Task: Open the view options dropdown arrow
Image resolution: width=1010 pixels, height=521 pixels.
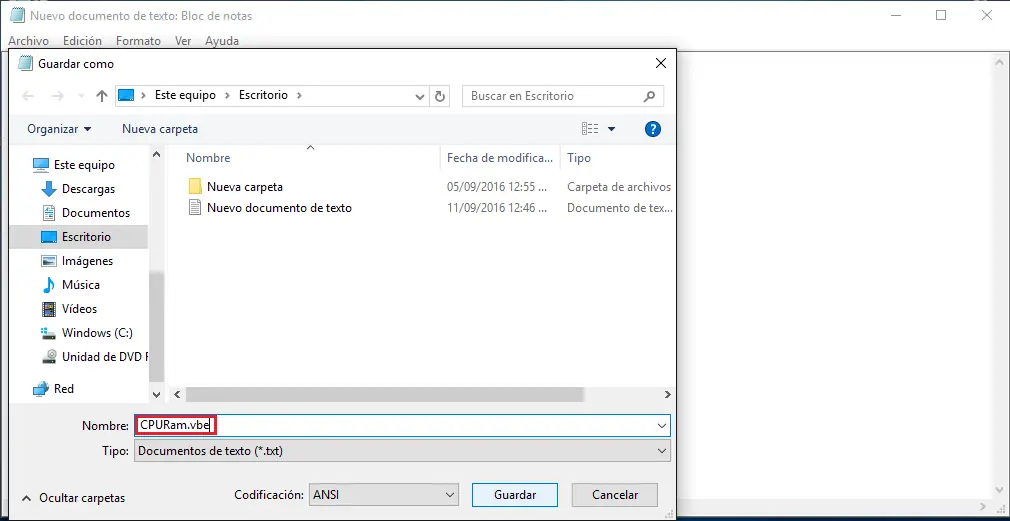Action: tap(611, 129)
